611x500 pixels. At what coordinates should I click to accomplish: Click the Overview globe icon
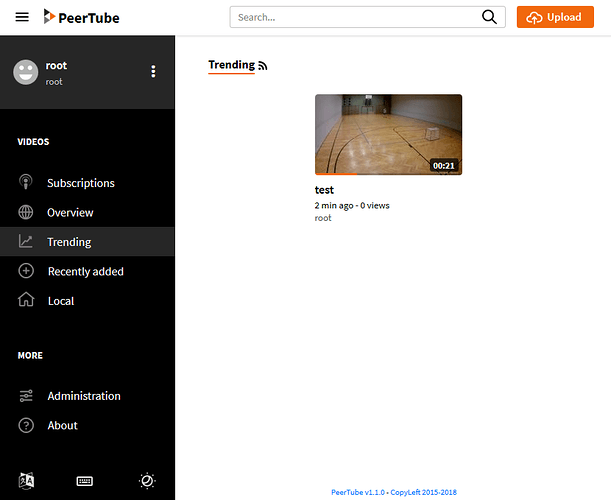pos(26,212)
